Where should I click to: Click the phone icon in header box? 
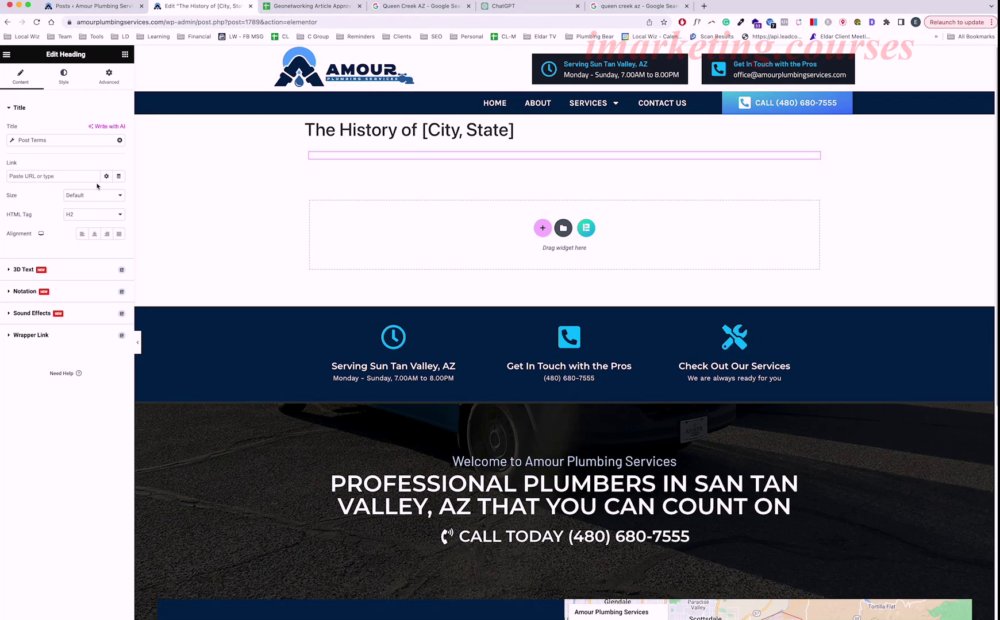click(718, 69)
